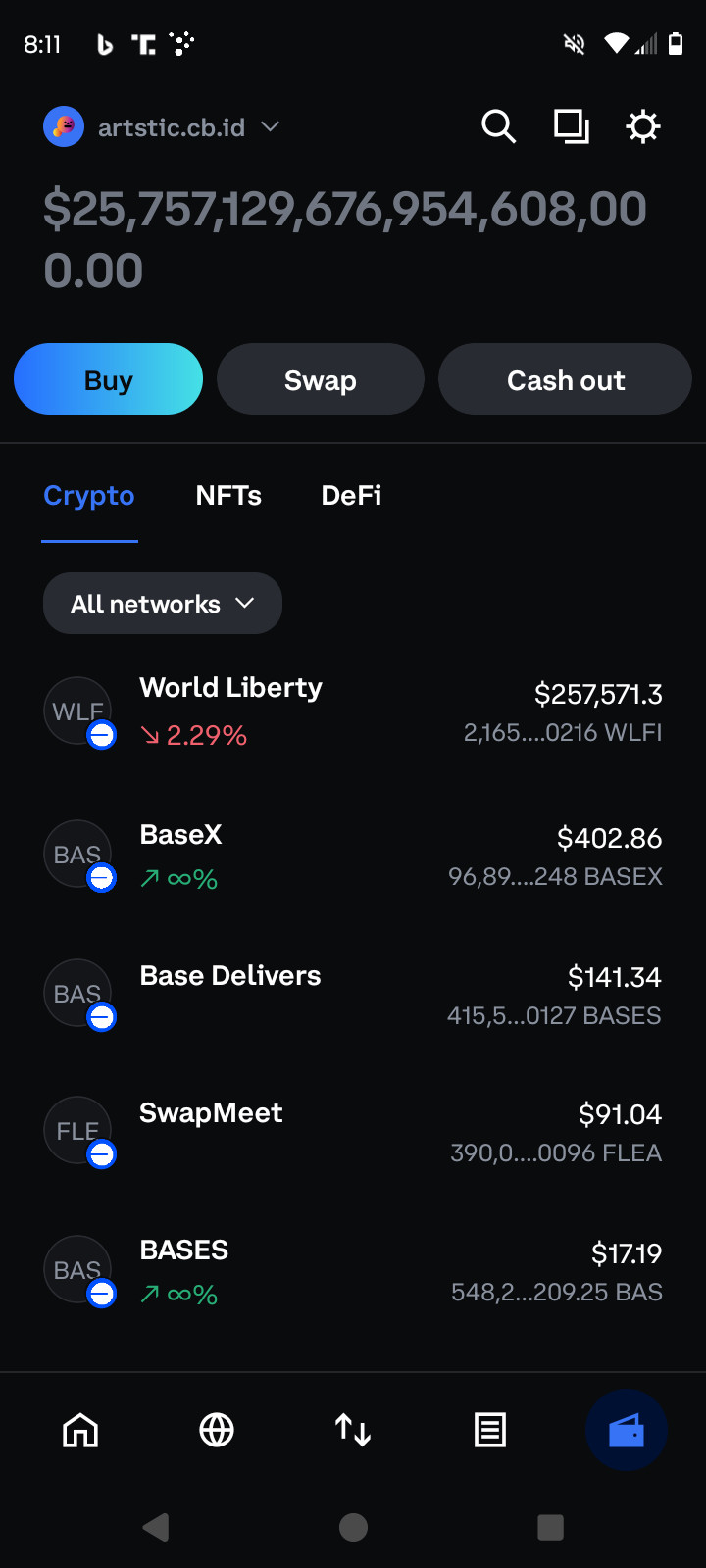Switch to the NFTs tab
706x1568 pixels.
tap(228, 496)
